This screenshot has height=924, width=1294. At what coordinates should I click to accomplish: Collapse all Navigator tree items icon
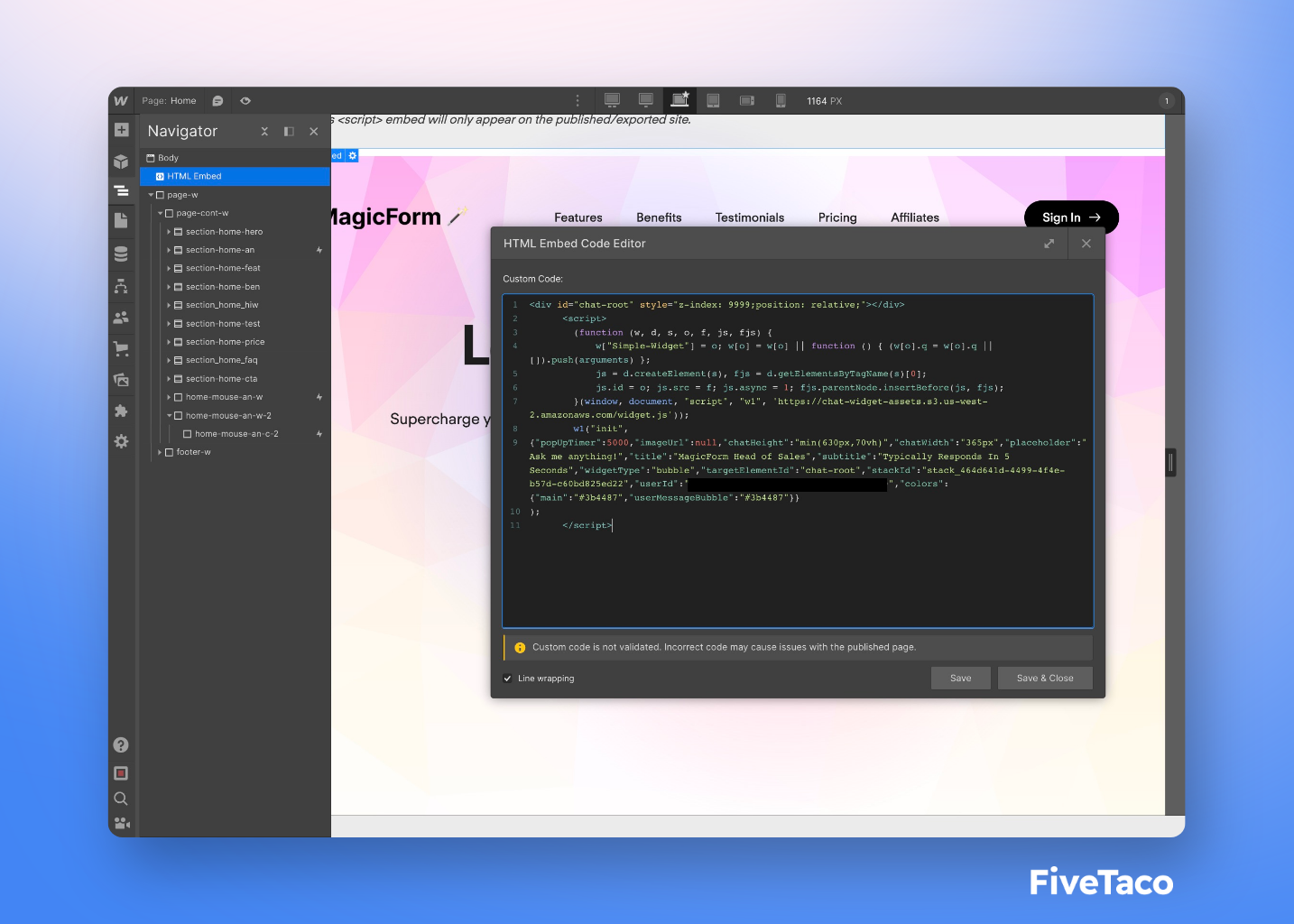point(264,132)
